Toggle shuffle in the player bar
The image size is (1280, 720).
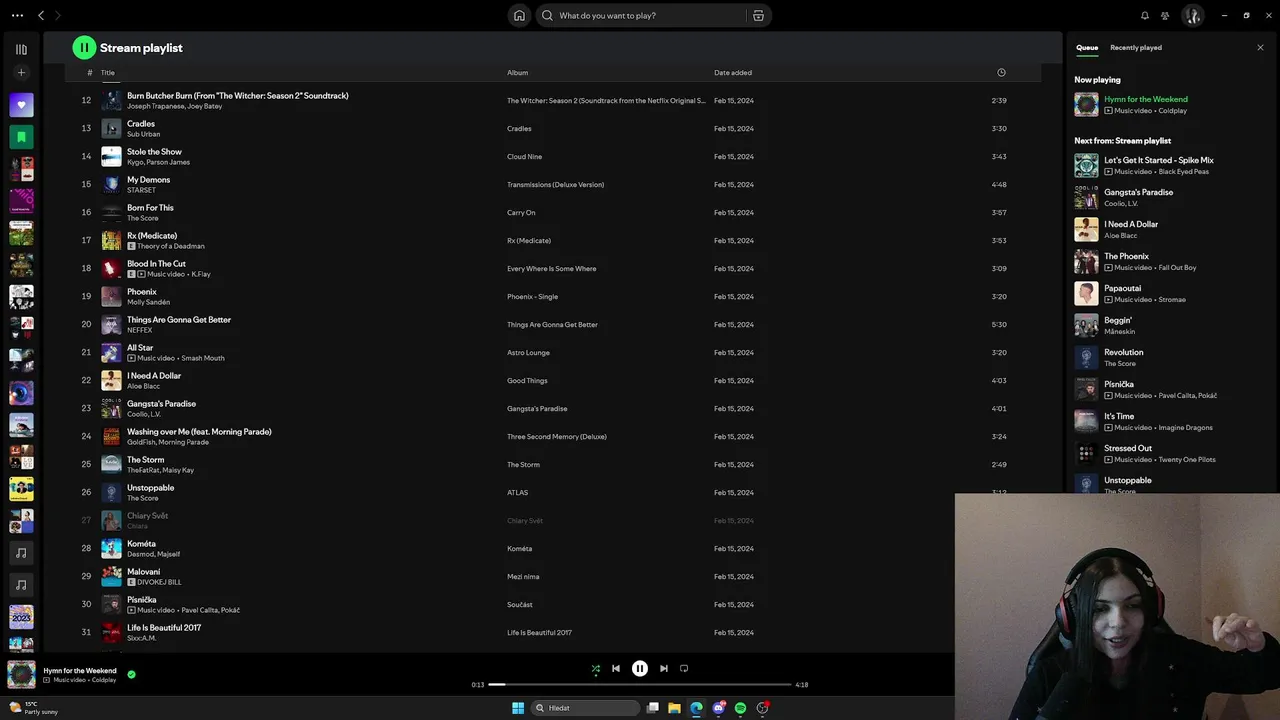click(x=596, y=669)
